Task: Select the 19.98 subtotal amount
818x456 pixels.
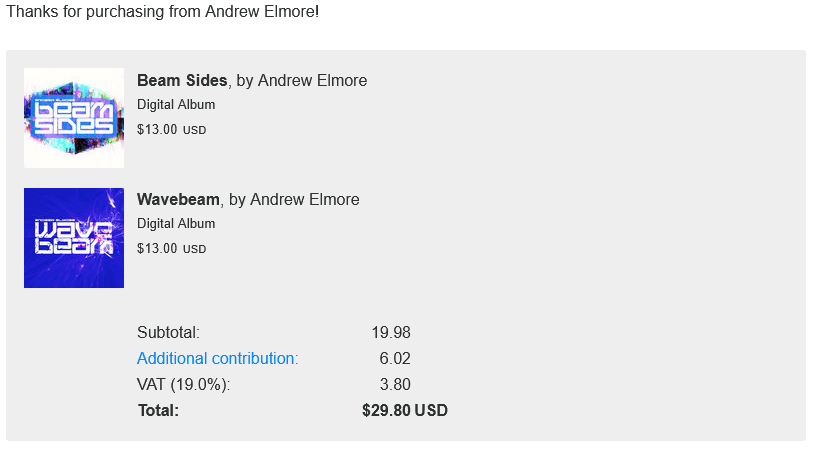Action: 391,333
